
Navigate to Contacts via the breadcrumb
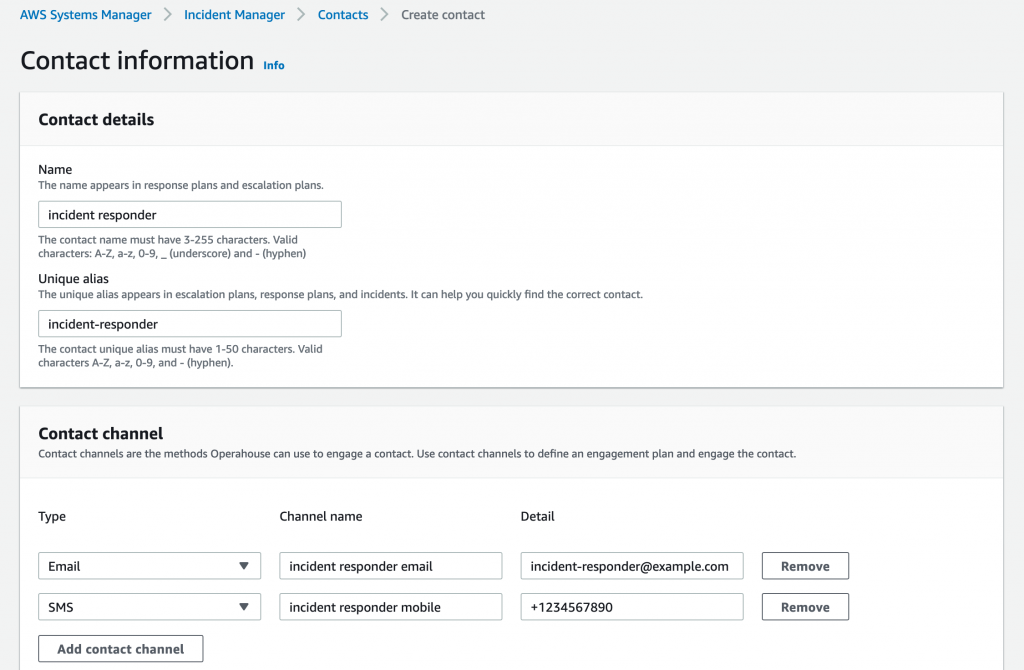tap(343, 14)
